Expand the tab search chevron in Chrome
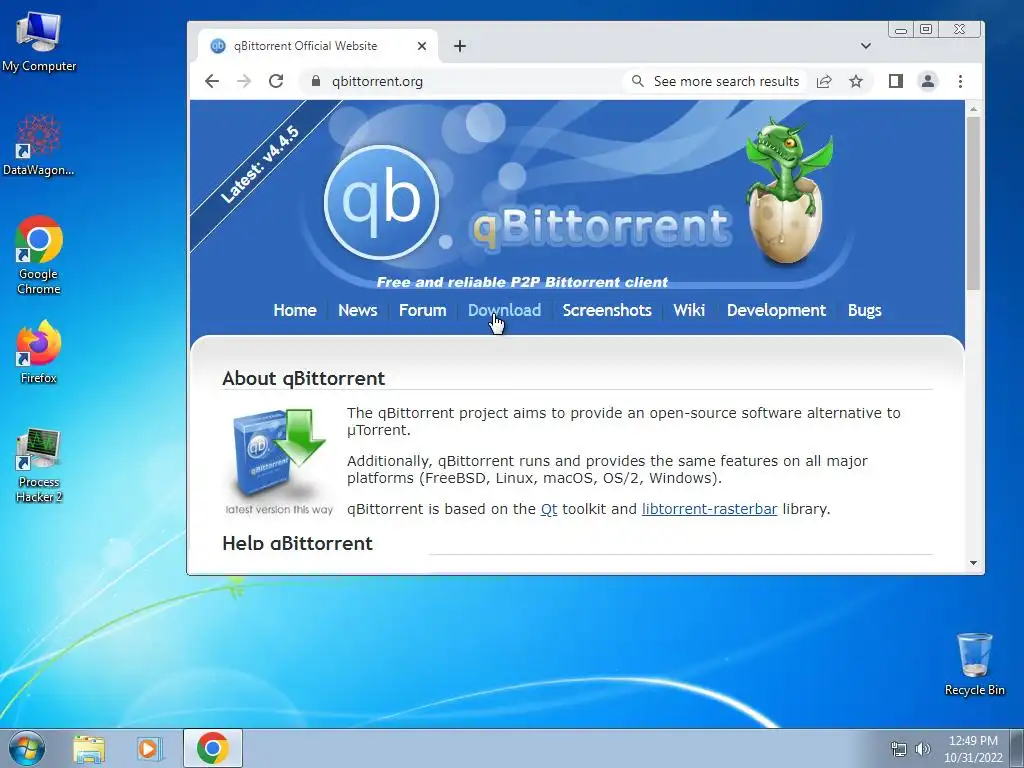The width and height of the screenshot is (1024, 768). tap(865, 46)
